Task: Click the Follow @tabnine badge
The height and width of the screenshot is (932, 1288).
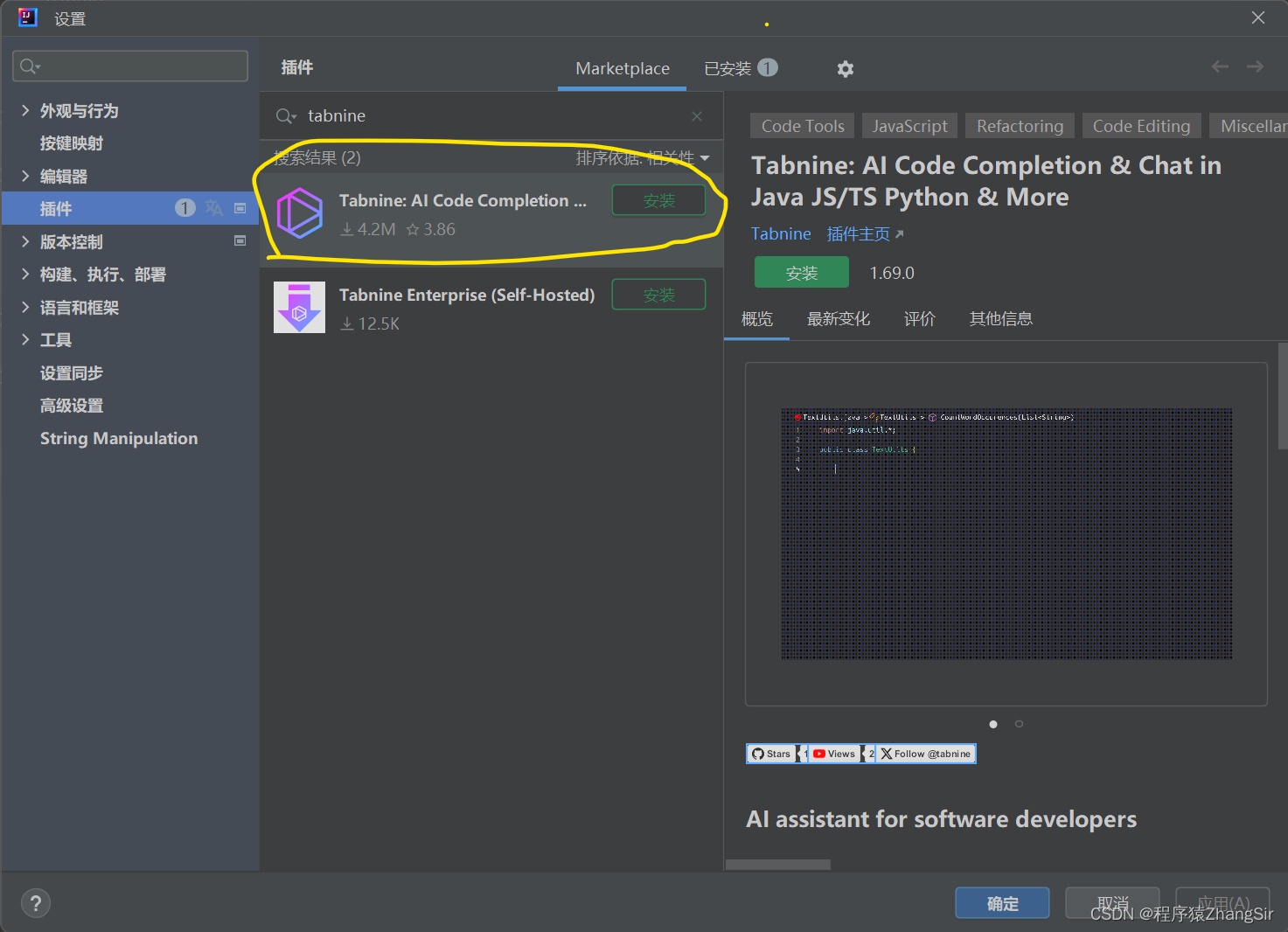Action: pos(925,754)
